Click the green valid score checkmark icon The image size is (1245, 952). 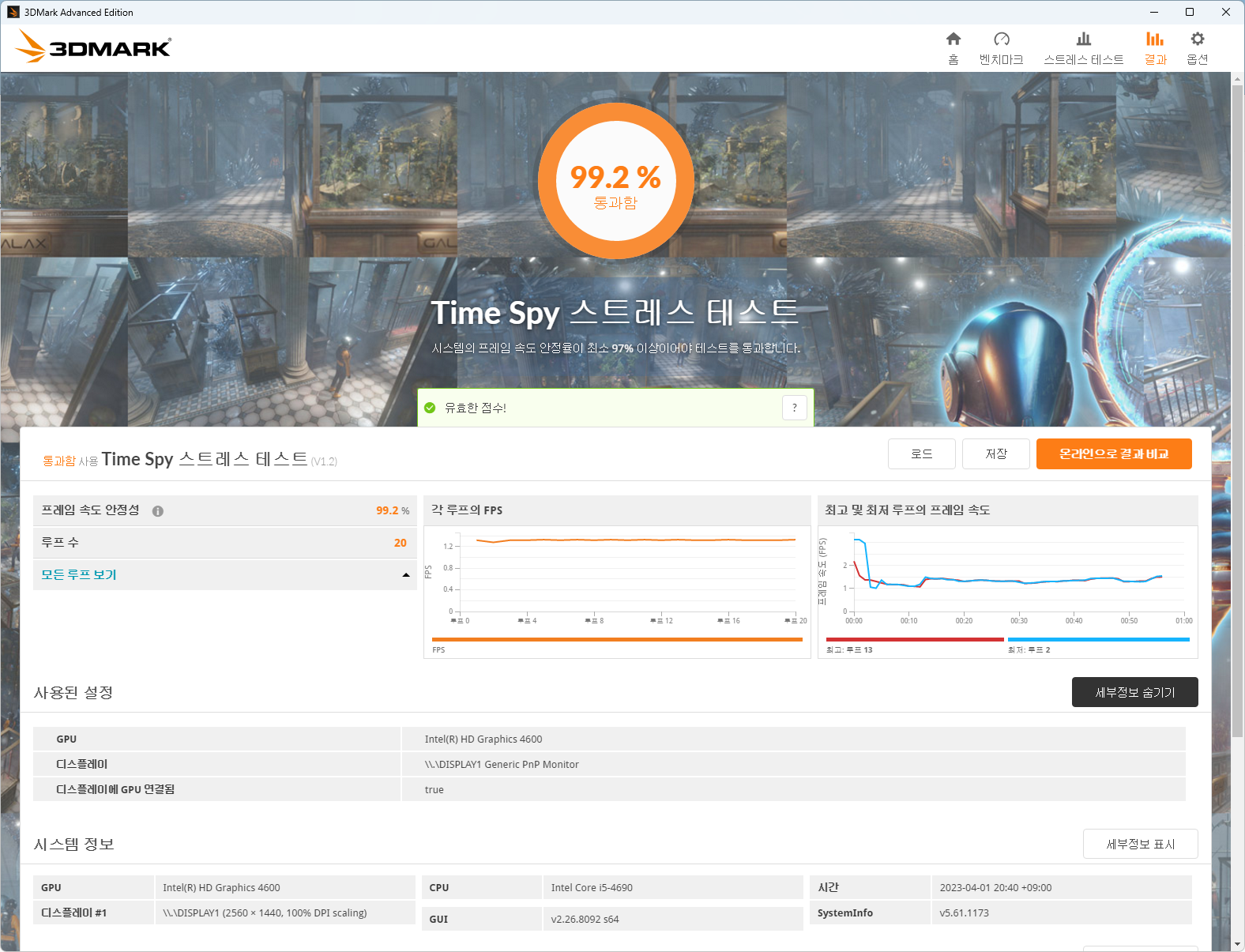tap(430, 408)
